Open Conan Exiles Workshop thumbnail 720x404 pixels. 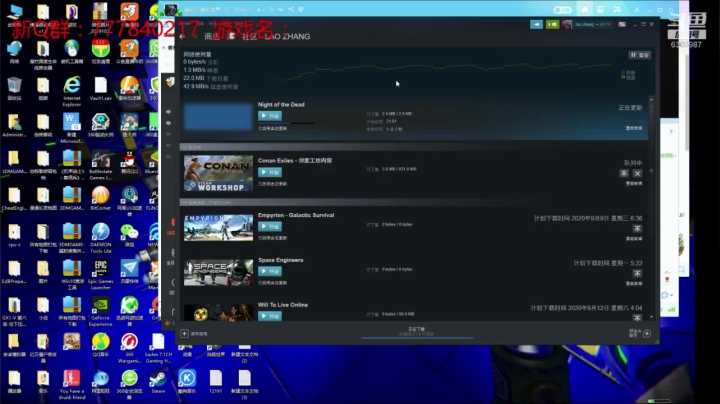[x=218, y=173]
